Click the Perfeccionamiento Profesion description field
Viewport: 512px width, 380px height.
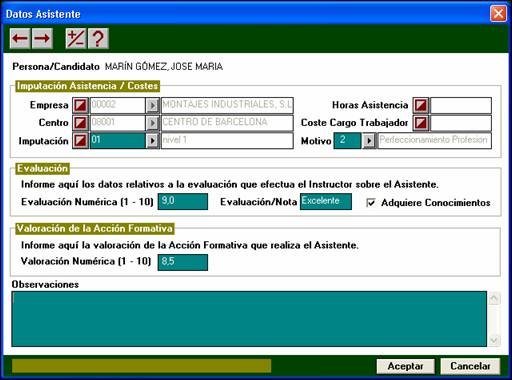point(435,141)
